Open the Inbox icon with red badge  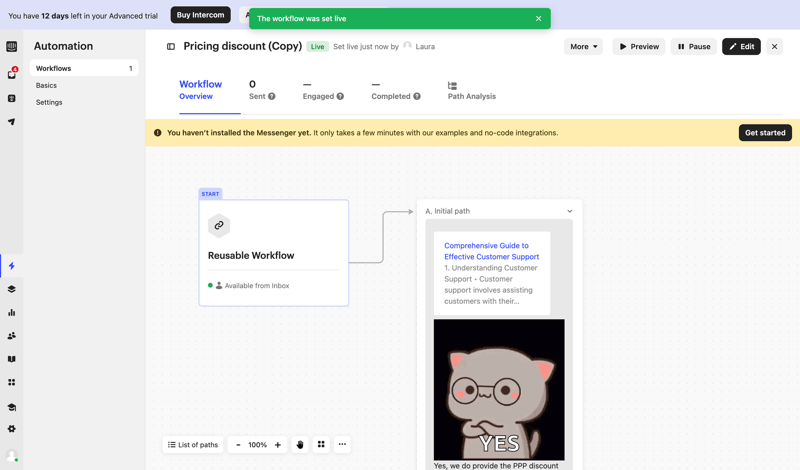(12, 73)
